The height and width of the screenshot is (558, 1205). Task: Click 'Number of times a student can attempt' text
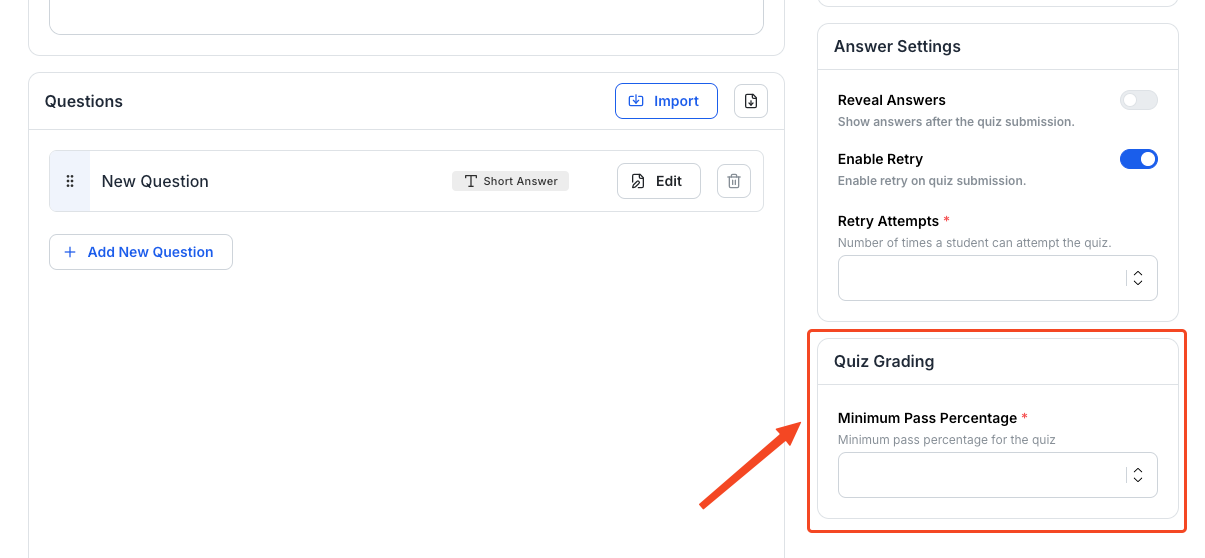coord(974,243)
